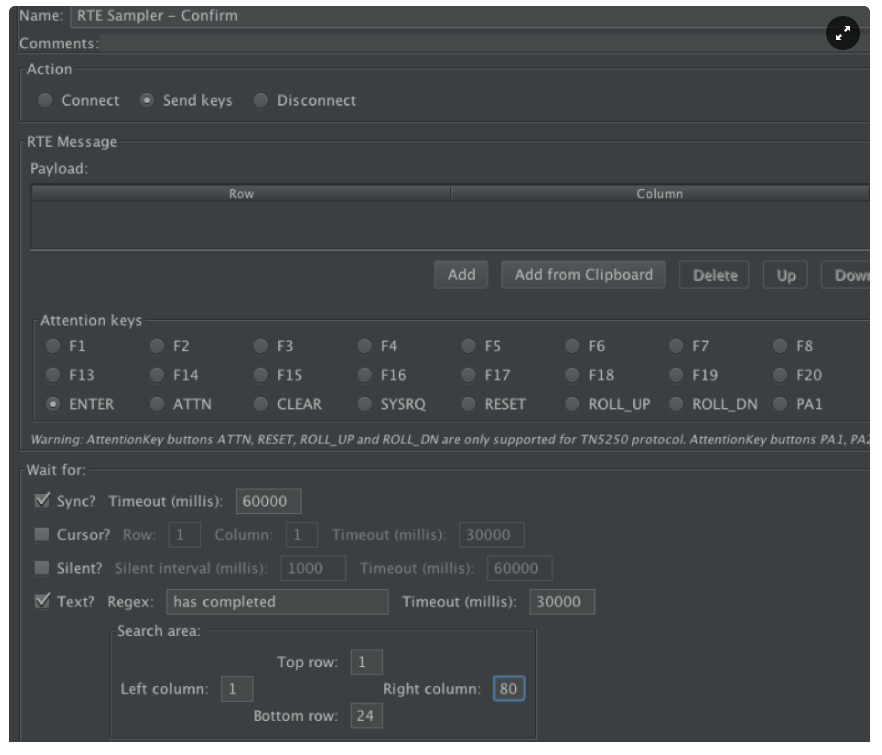Click the Delete payload button

tap(715, 276)
